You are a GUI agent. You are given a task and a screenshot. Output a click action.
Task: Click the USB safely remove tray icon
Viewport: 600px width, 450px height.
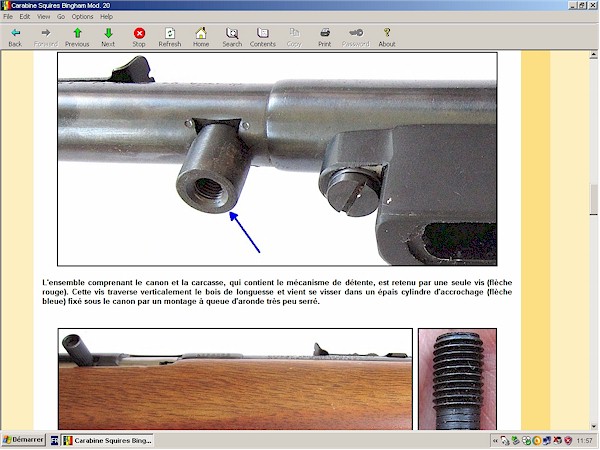coord(505,440)
